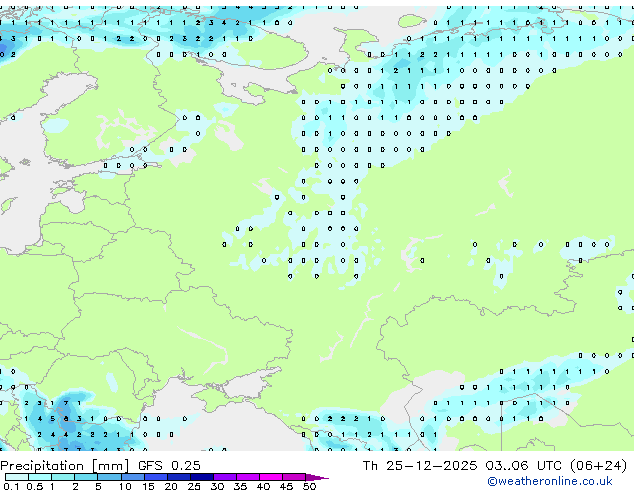Select the 25–30 mm legend swatch

tap(202, 477)
